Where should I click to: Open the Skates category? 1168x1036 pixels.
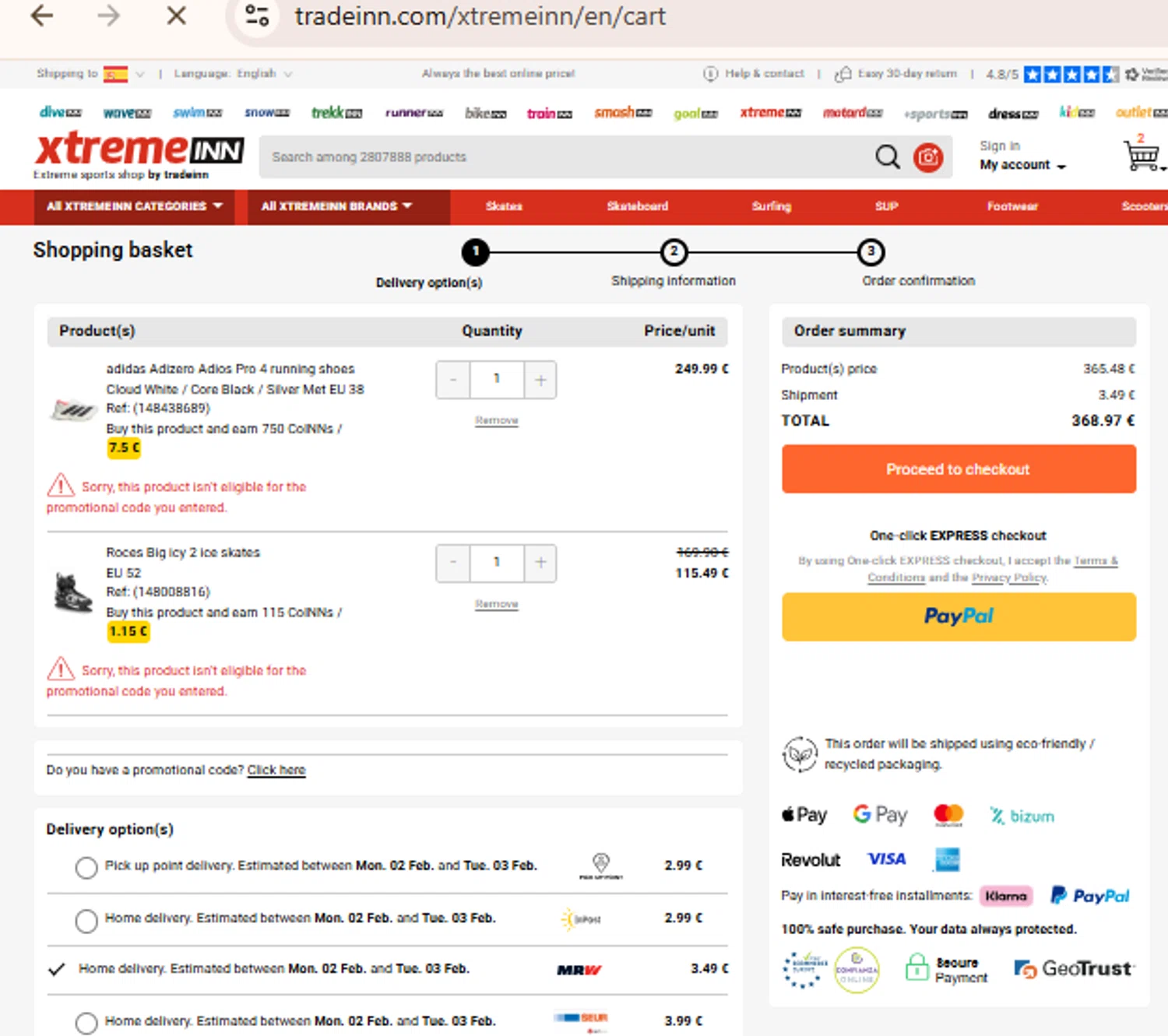coord(504,206)
